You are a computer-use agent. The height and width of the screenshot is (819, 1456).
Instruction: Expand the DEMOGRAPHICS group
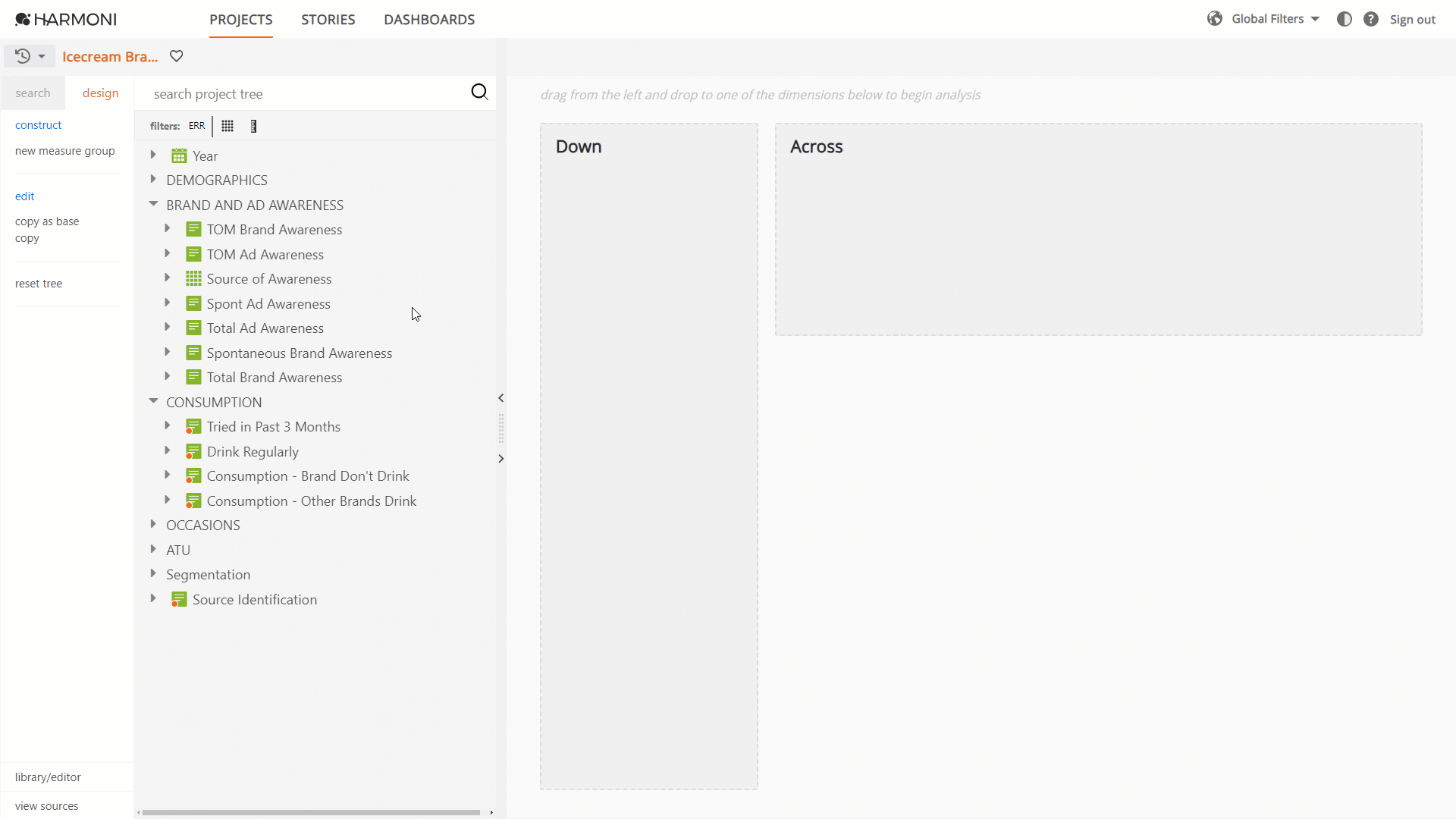click(153, 179)
